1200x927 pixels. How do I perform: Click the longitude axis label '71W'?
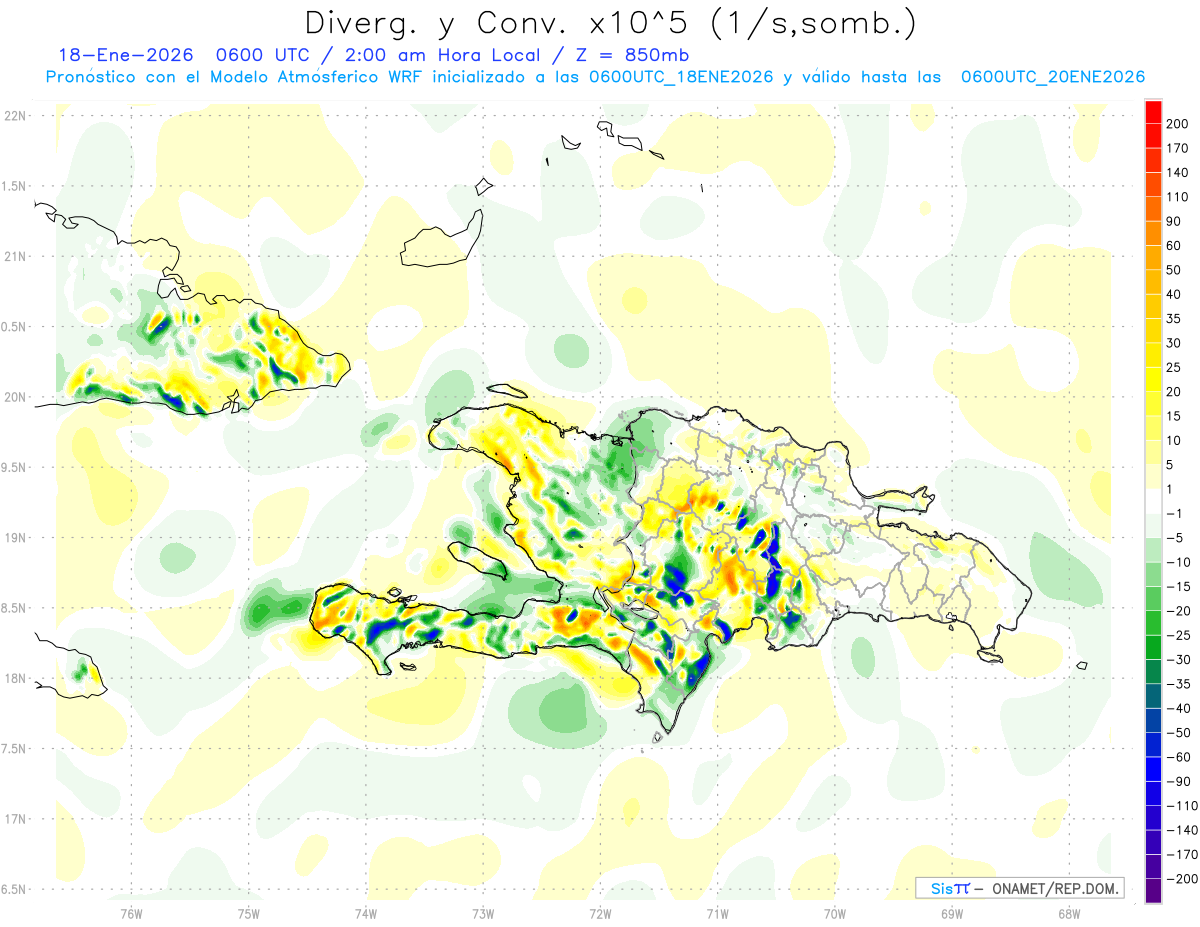(717, 915)
